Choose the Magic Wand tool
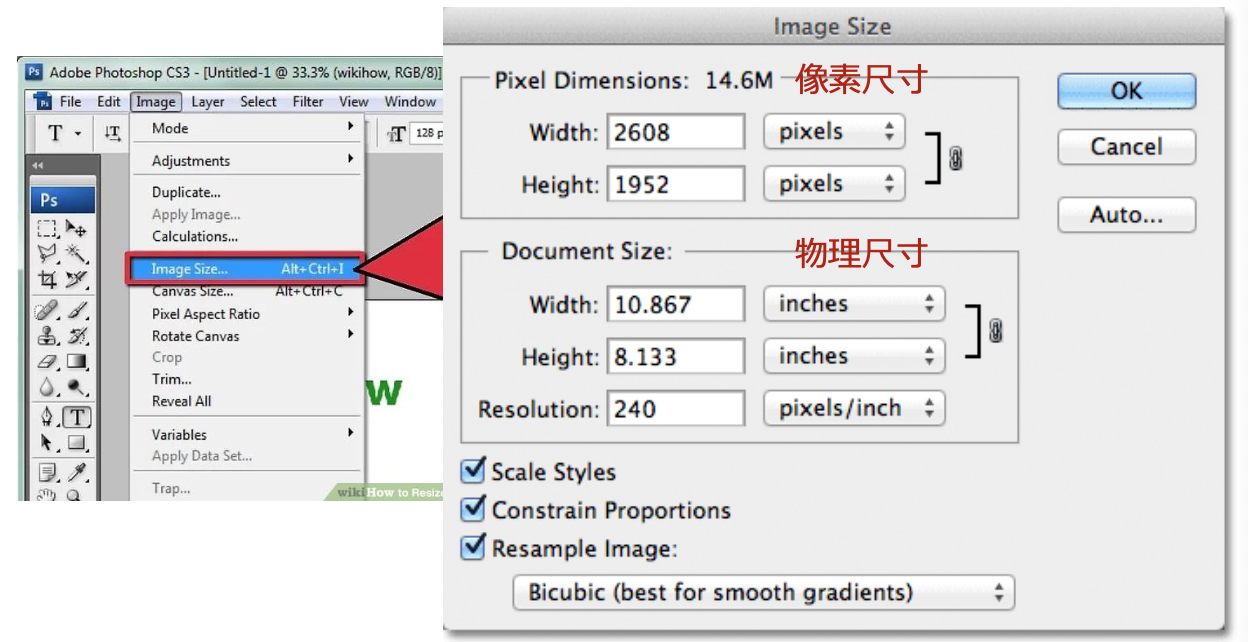The height and width of the screenshot is (642, 1248). coord(77,253)
